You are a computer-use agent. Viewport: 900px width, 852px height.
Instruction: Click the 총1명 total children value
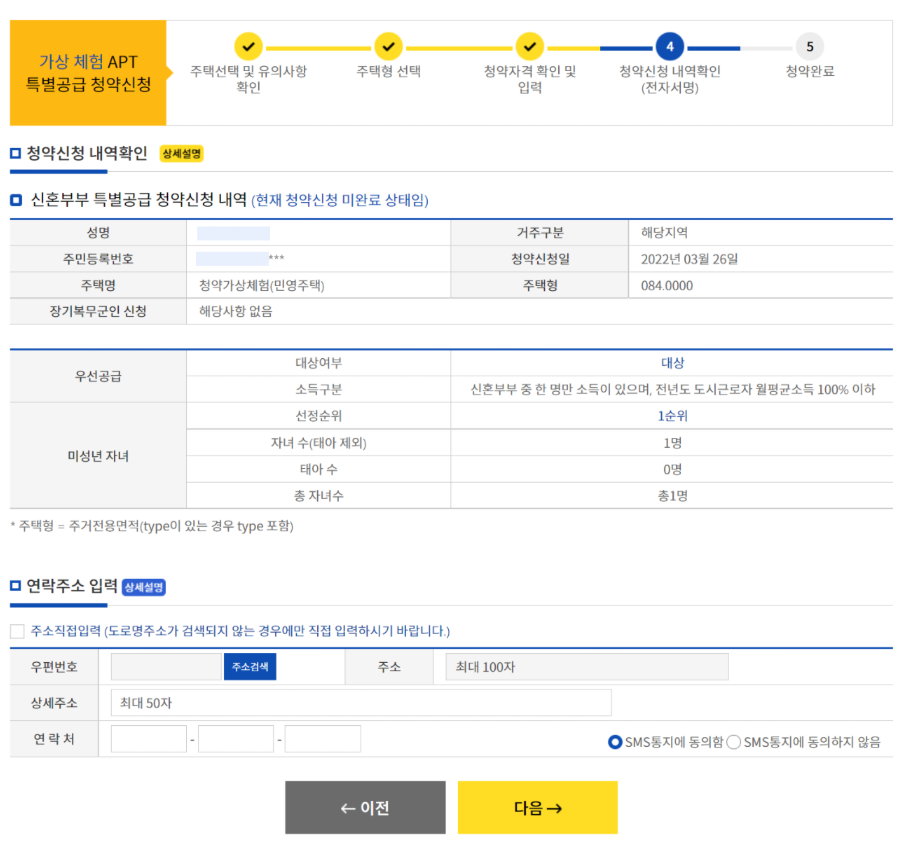(x=672, y=495)
